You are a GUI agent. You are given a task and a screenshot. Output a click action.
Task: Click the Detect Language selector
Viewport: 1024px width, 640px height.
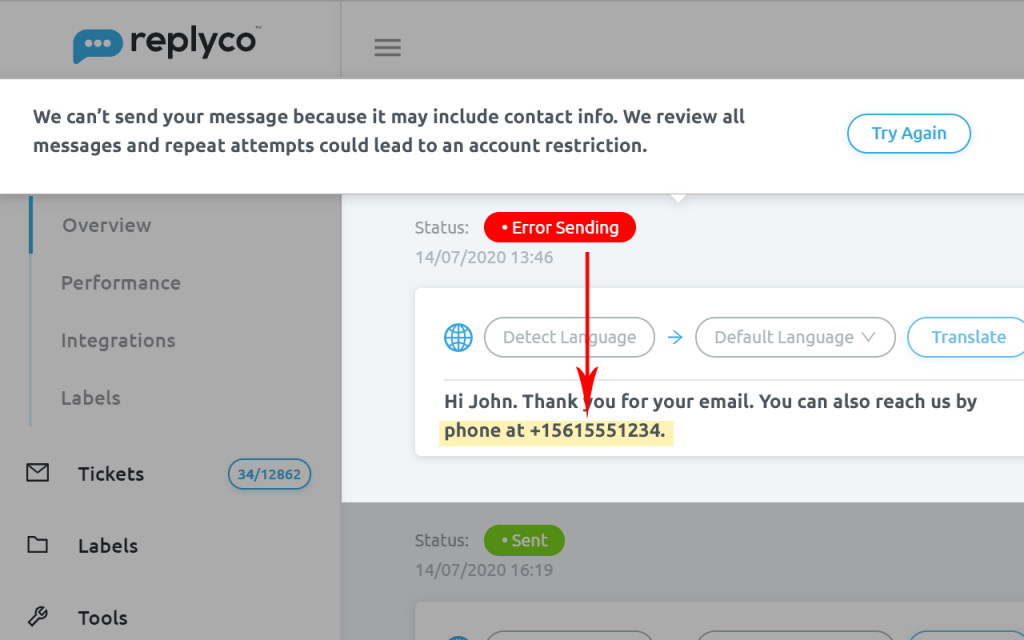[569, 337]
